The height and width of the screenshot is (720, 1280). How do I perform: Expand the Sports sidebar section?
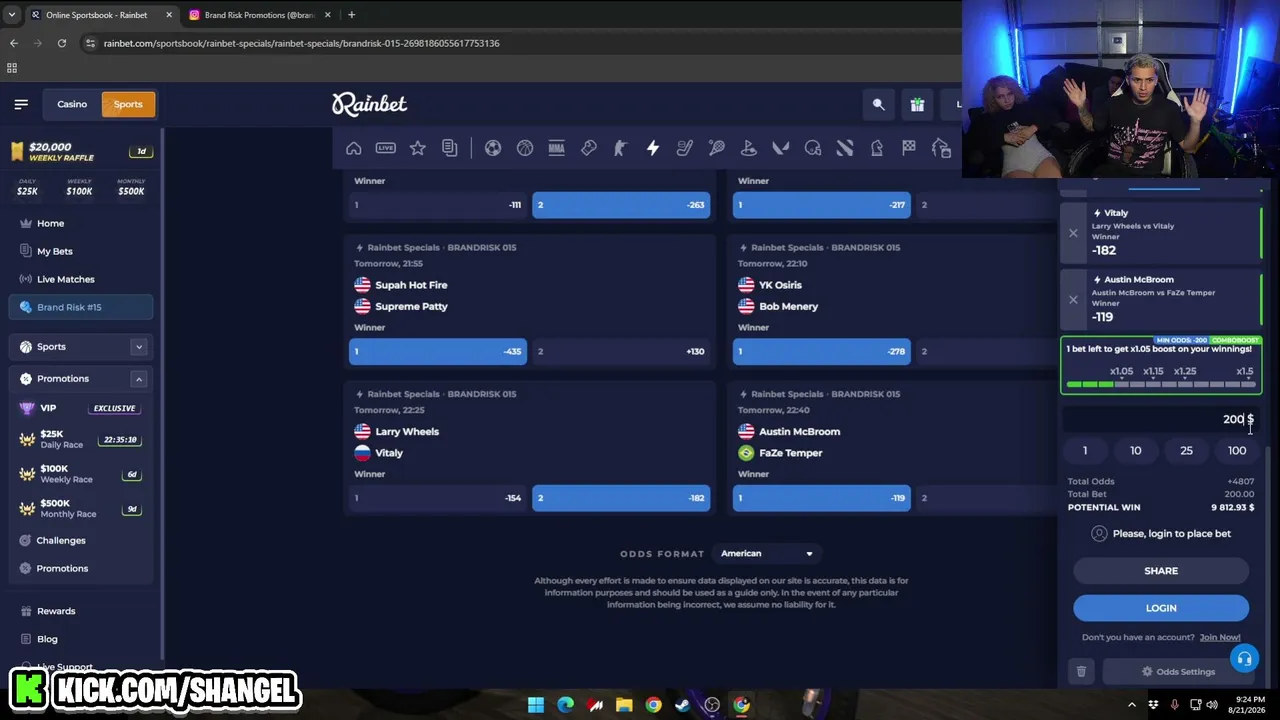[x=139, y=347]
